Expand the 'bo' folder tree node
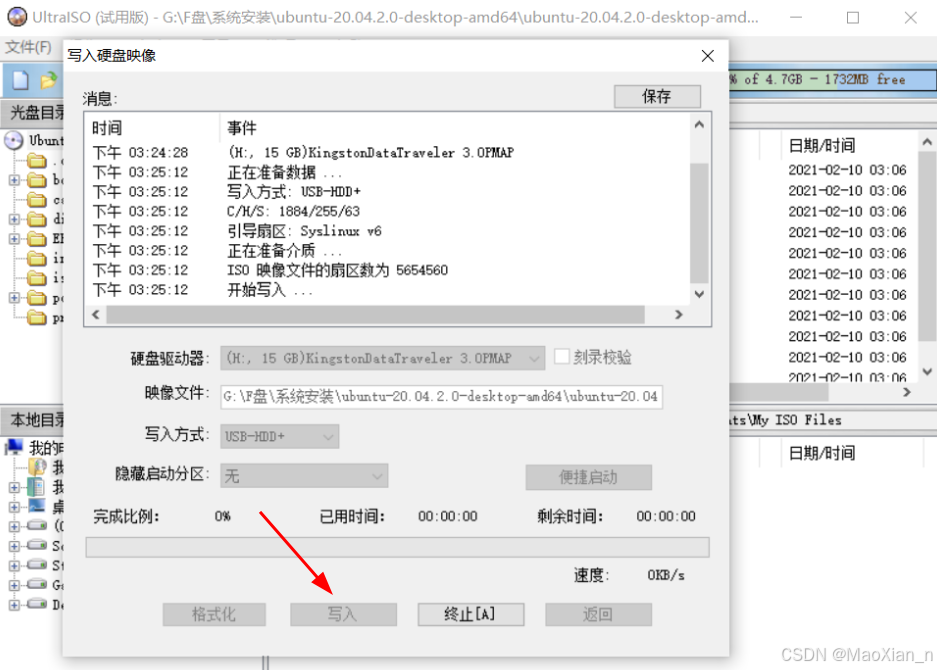This screenshot has width=937, height=670. tap(14, 180)
